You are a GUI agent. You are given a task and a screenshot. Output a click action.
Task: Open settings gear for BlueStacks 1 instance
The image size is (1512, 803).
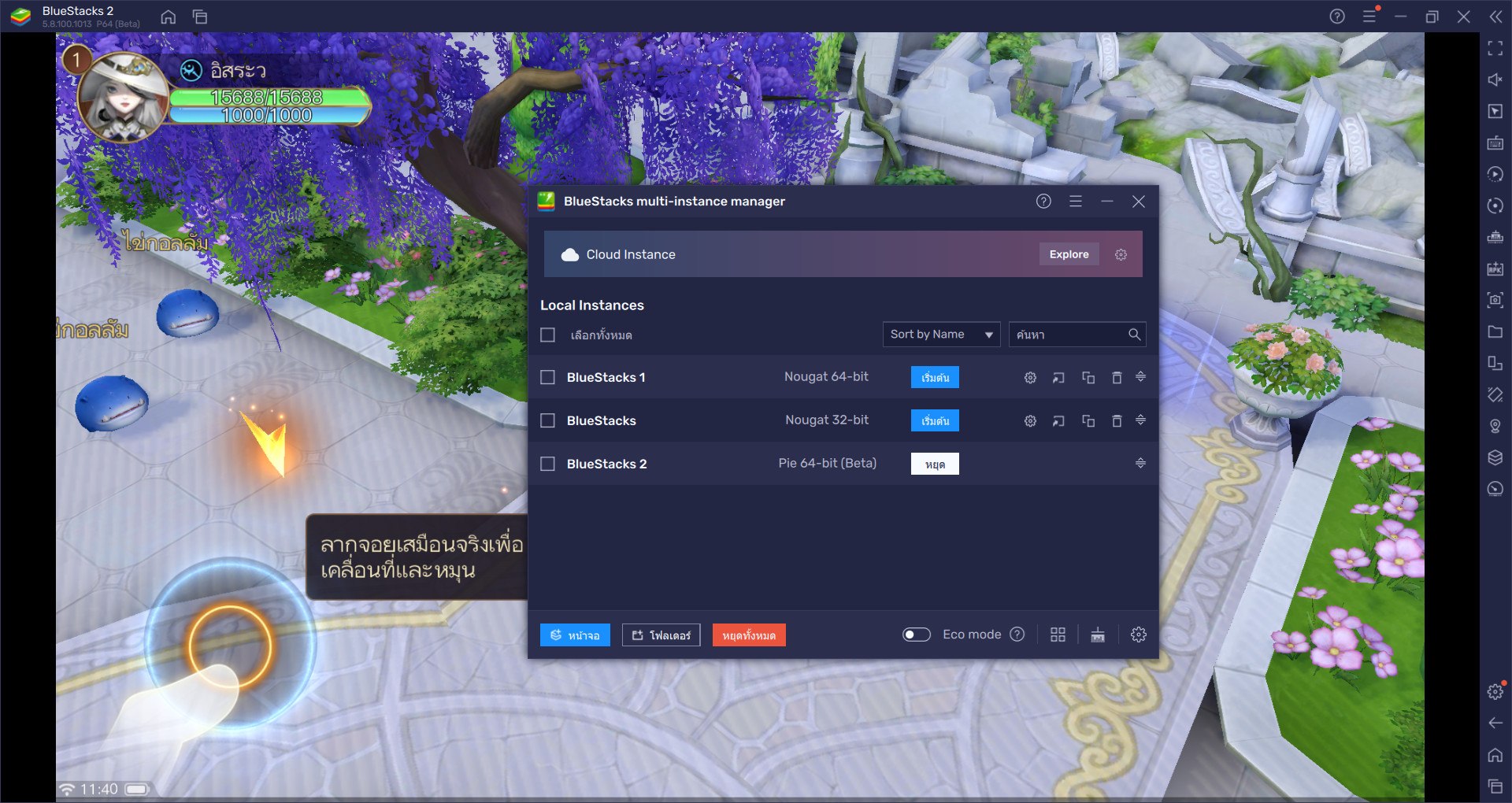pyautogui.click(x=1030, y=378)
